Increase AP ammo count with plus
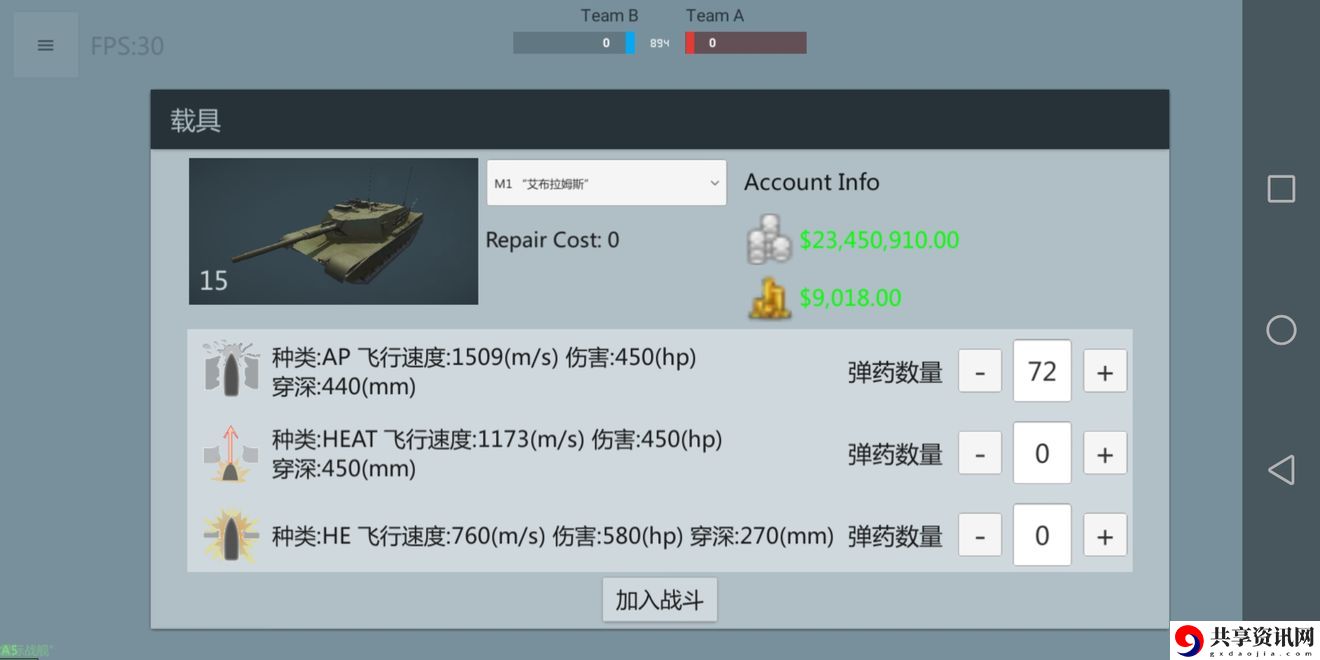1320x660 pixels. coord(1105,371)
